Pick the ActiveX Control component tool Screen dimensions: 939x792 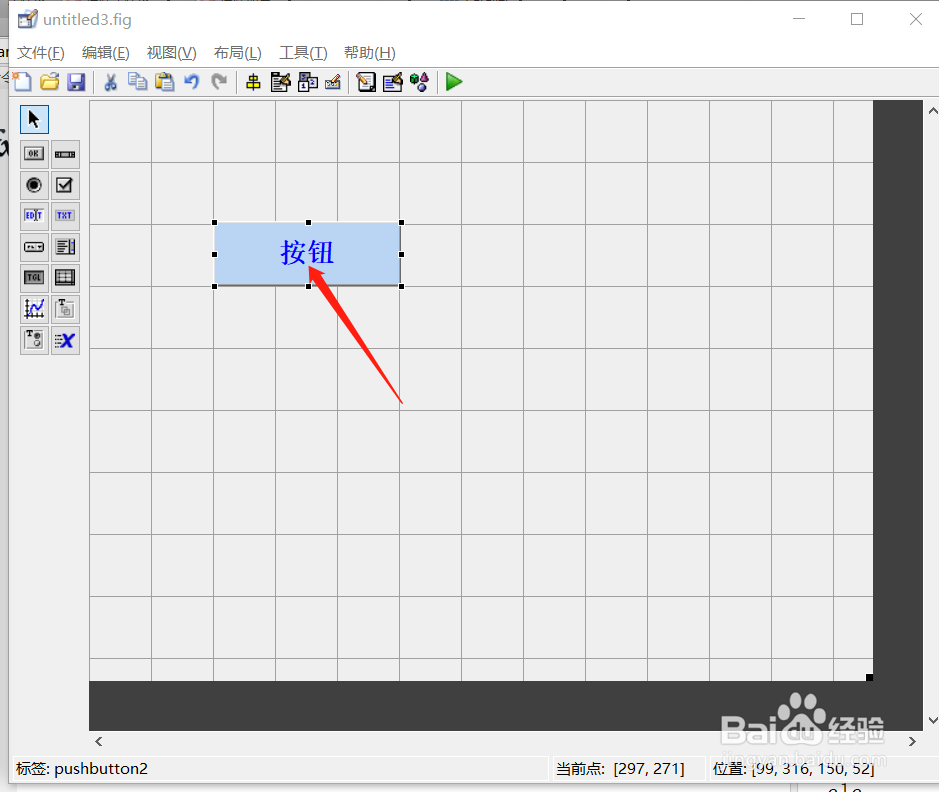(x=65, y=340)
